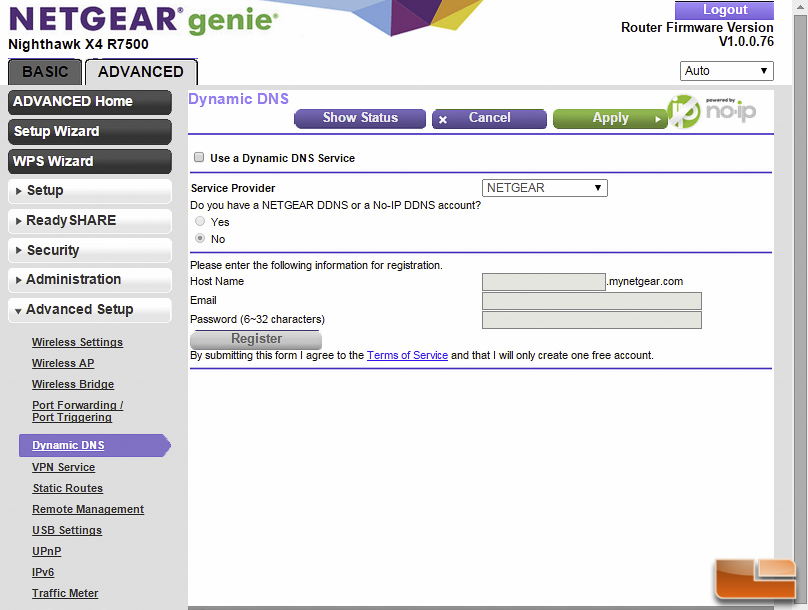Select No for existing DDNS account
808x610 pixels.
point(200,239)
